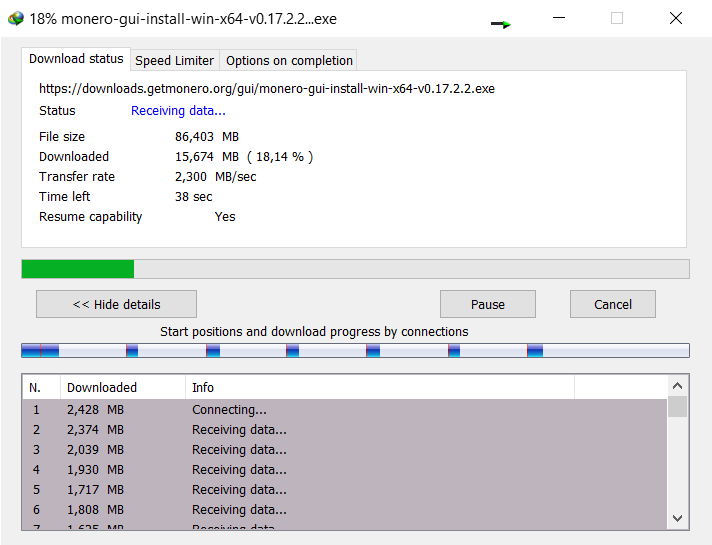The height and width of the screenshot is (545, 712).
Task: Cancel the monero download
Action: click(613, 304)
